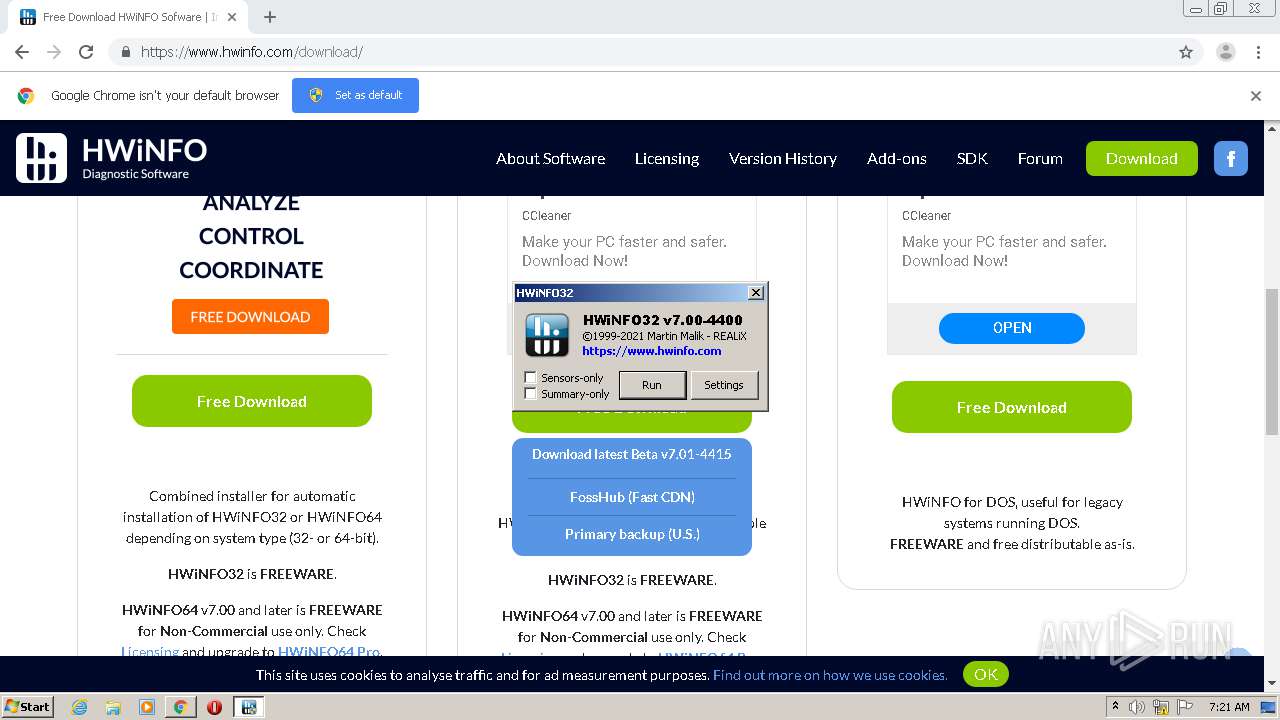Open the media player taskbar icon
Viewport: 1280px width, 720px height.
147,707
